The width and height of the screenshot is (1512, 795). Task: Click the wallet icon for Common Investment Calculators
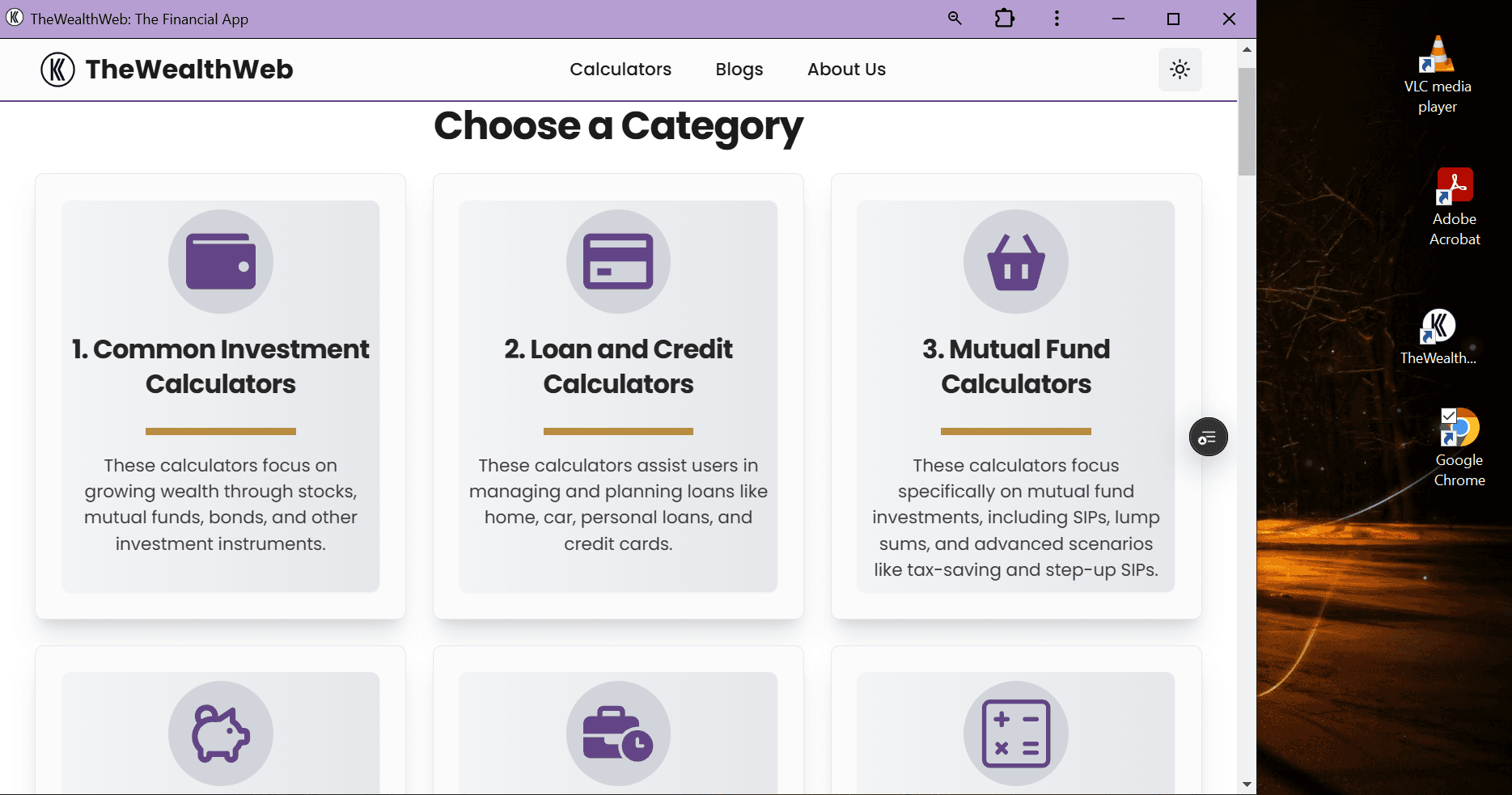(221, 261)
